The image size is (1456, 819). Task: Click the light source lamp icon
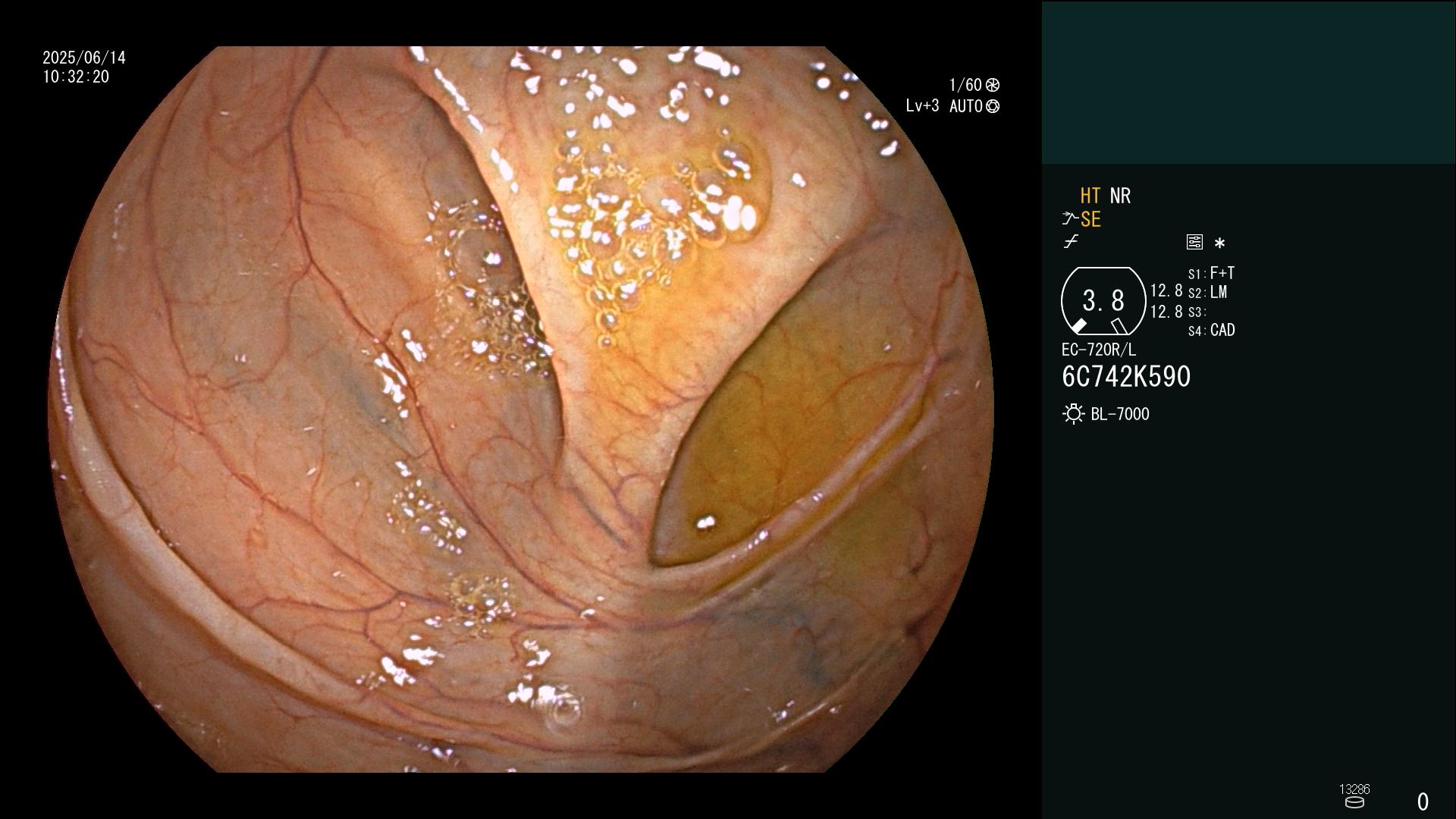coord(1073,414)
